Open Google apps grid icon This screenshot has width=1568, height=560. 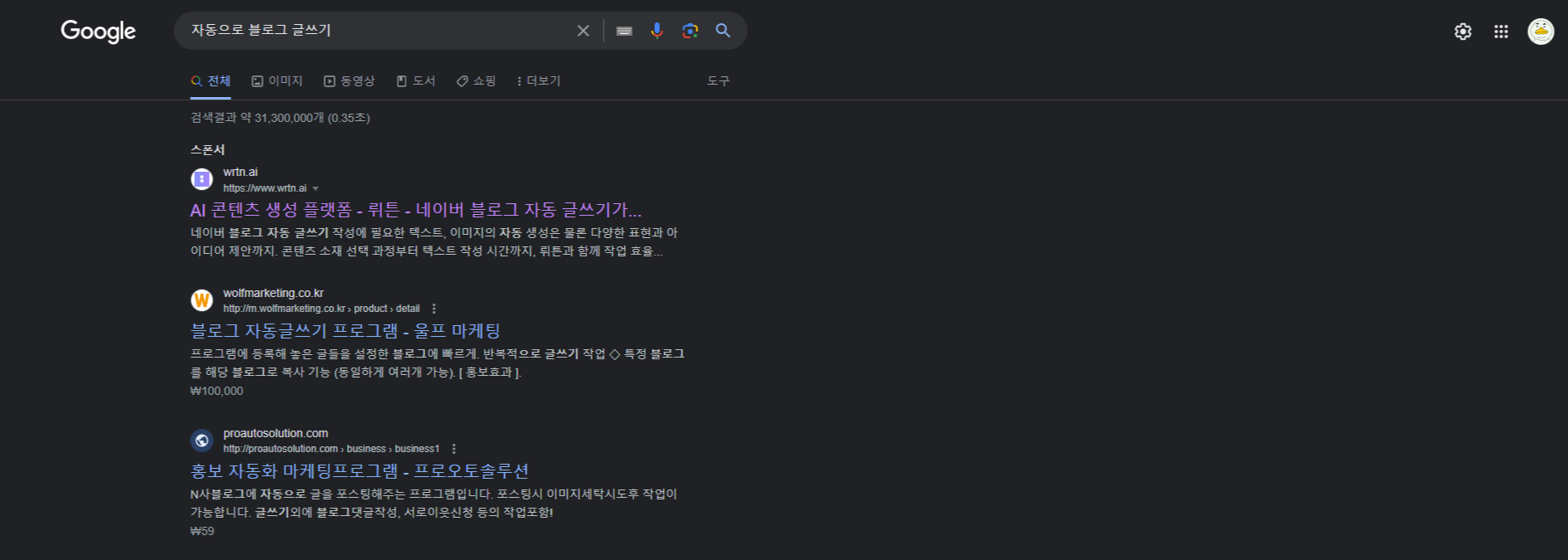[1501, 32]
